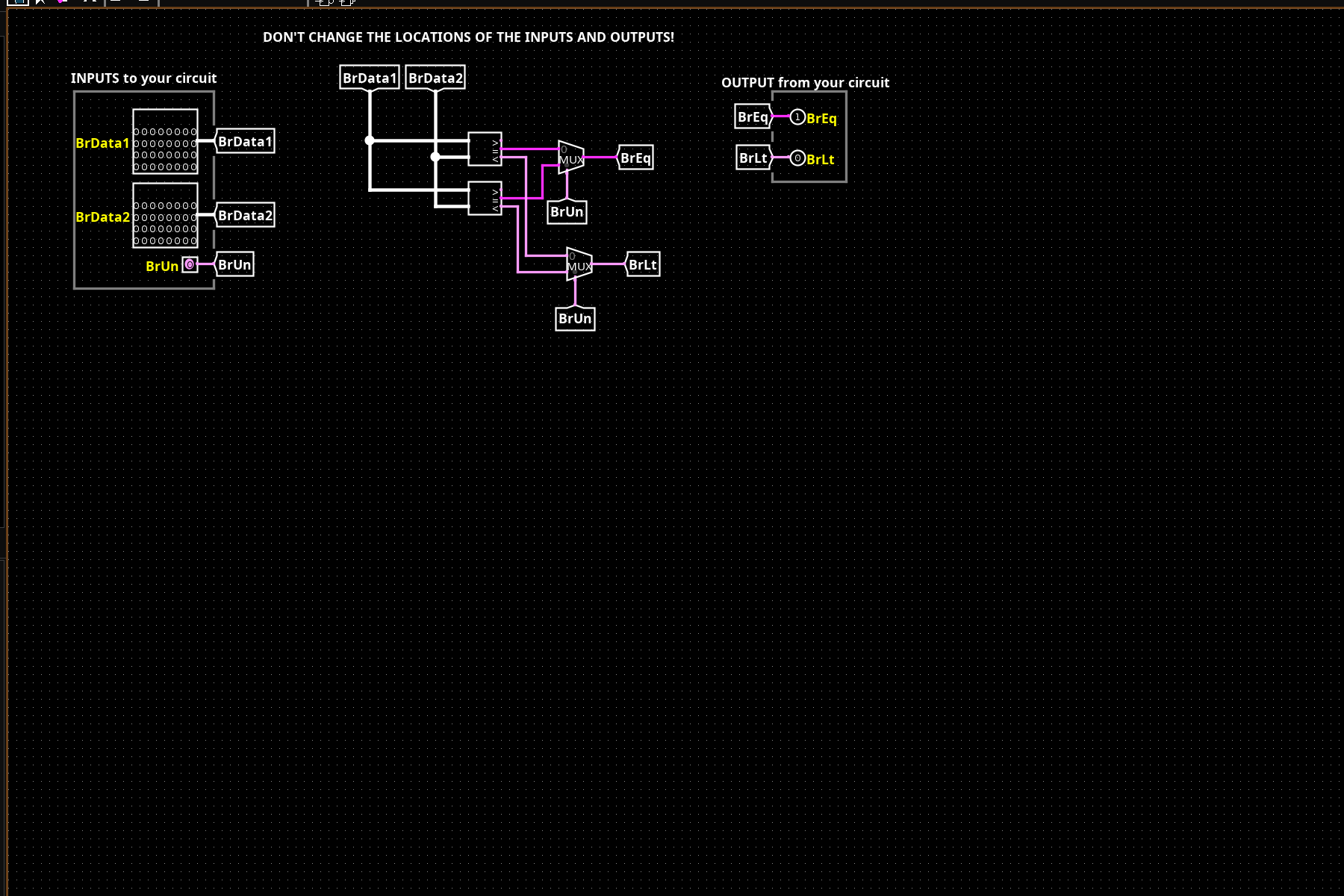Click the BrEq tunnel at upper MUX output
1344x896 pixels.
635,158
